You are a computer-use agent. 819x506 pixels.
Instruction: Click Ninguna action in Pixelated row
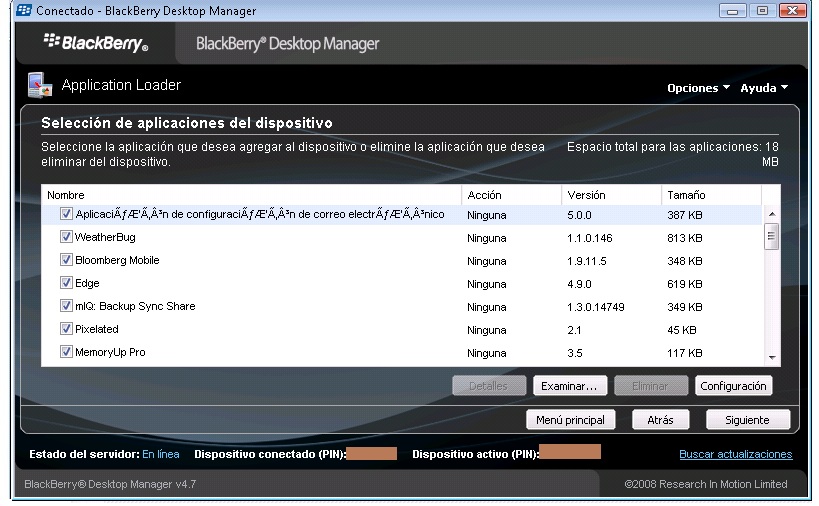tap(487, 330)
